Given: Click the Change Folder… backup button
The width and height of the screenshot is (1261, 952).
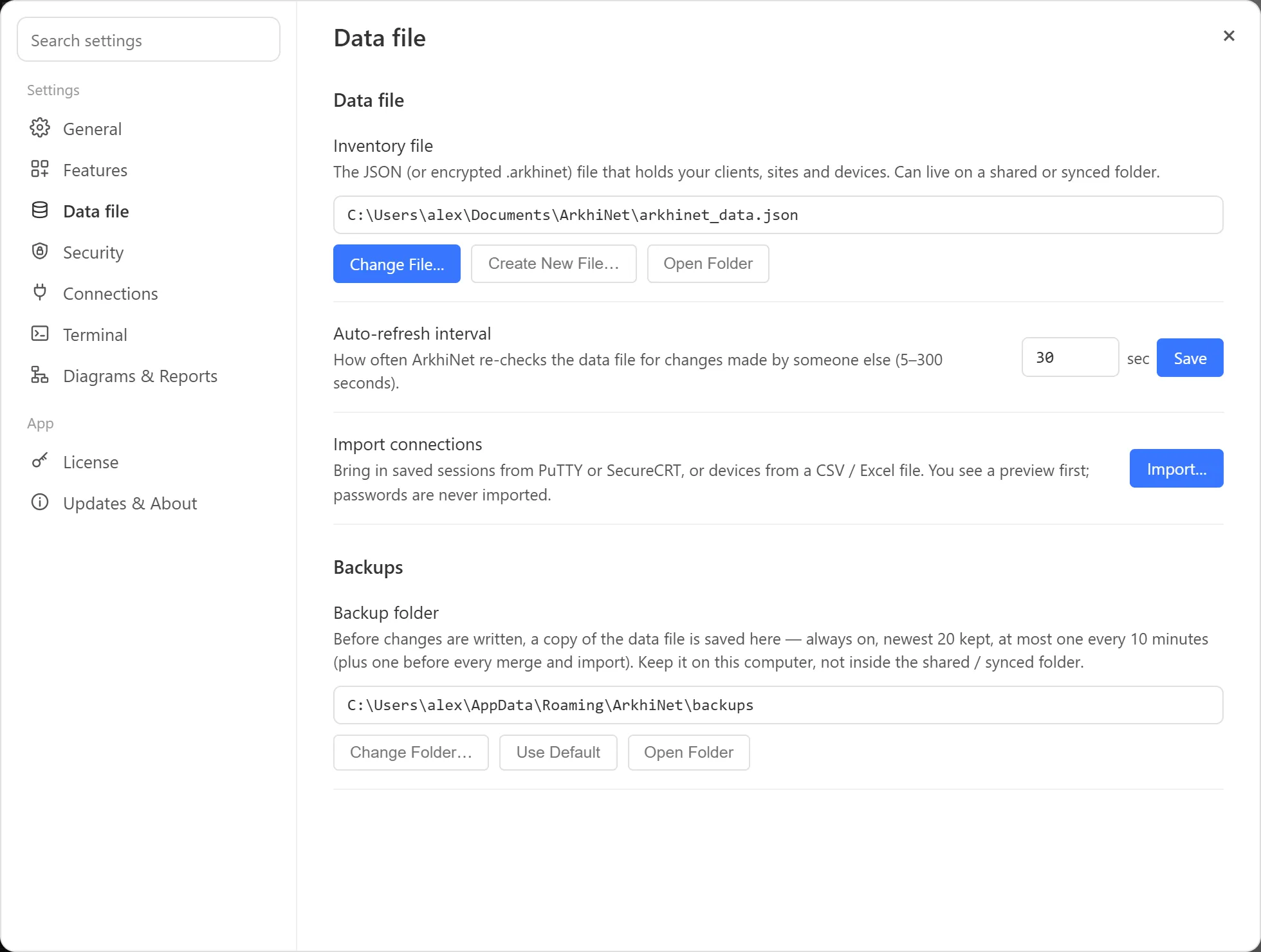Looking at the screenshot, I should (x=411, y=753).
